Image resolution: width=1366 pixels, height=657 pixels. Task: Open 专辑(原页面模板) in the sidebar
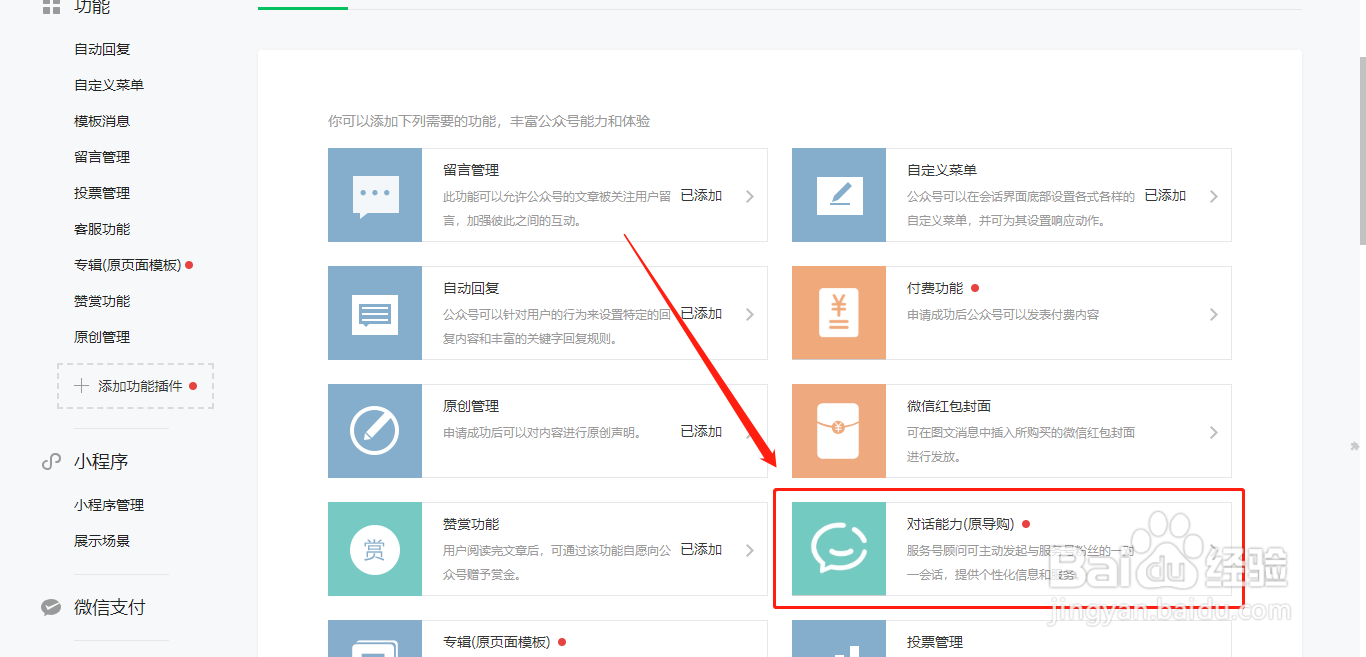pyautogui.click(x=128, y=265)
